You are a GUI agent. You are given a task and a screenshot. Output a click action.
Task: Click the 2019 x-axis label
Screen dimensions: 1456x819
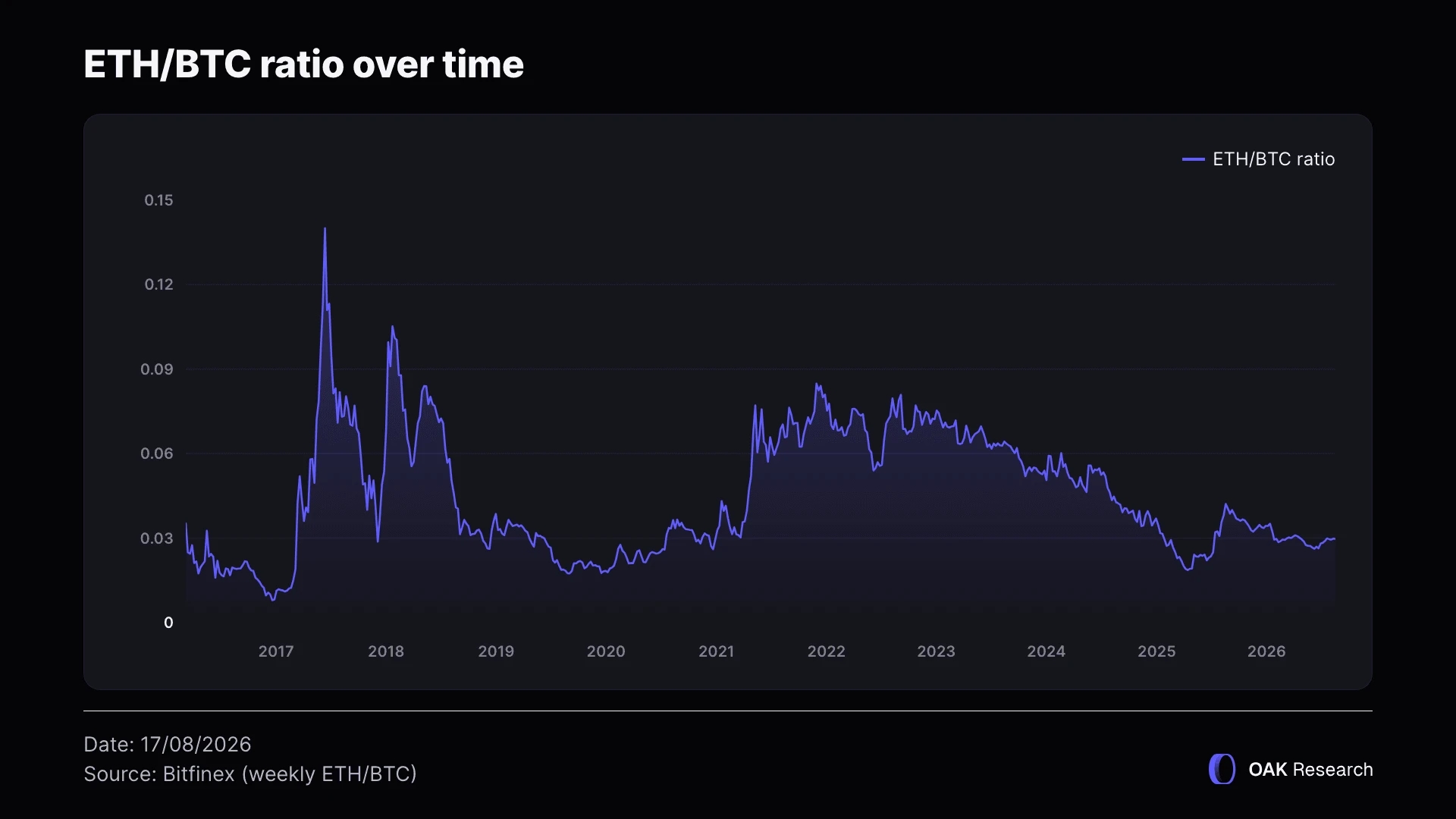coord(496,651)
